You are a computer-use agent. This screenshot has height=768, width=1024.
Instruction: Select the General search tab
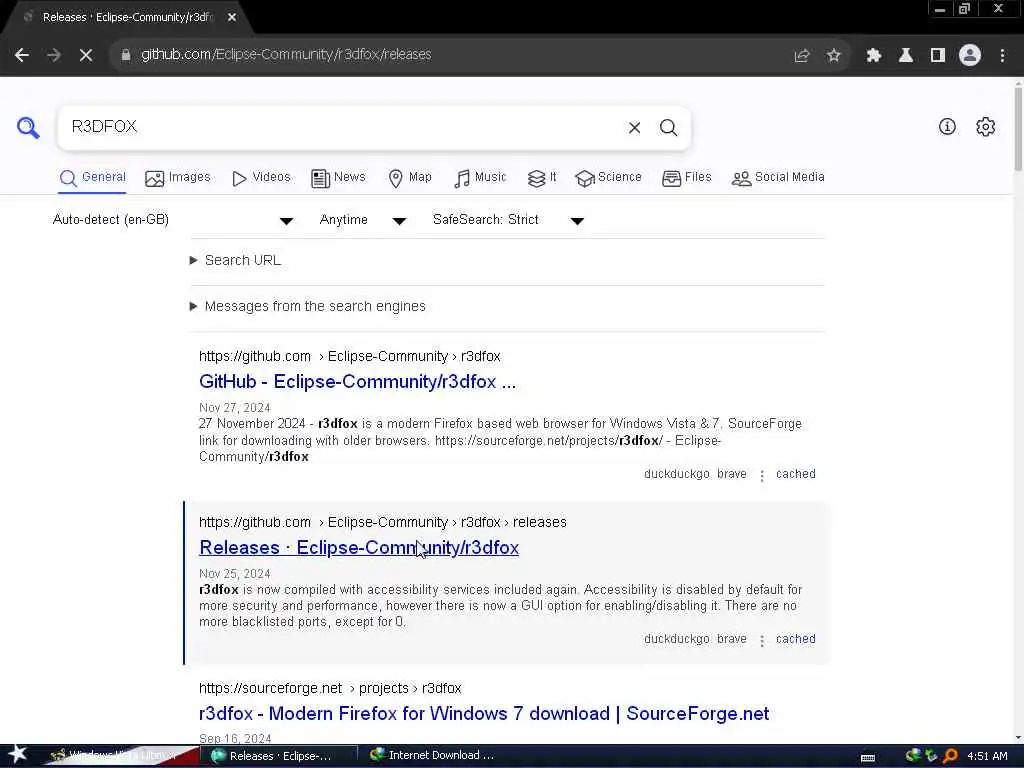[x=93, y=178]
